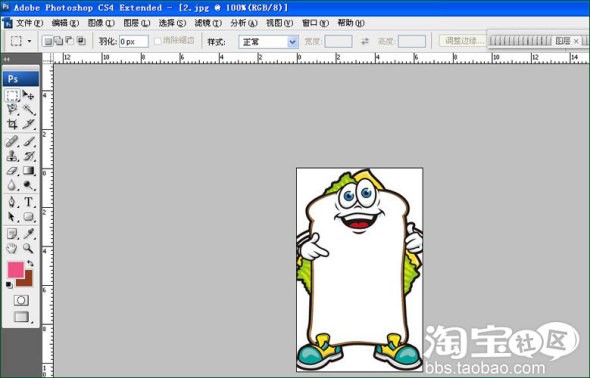This screenshot has width=590, height=378.
Task: Open the screen mode selector in toolbox
Action: [22, 317]
